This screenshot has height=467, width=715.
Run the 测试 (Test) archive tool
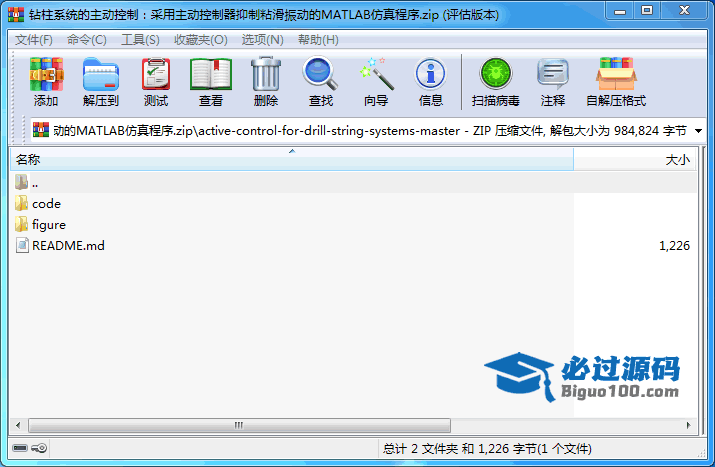(156, 74)
